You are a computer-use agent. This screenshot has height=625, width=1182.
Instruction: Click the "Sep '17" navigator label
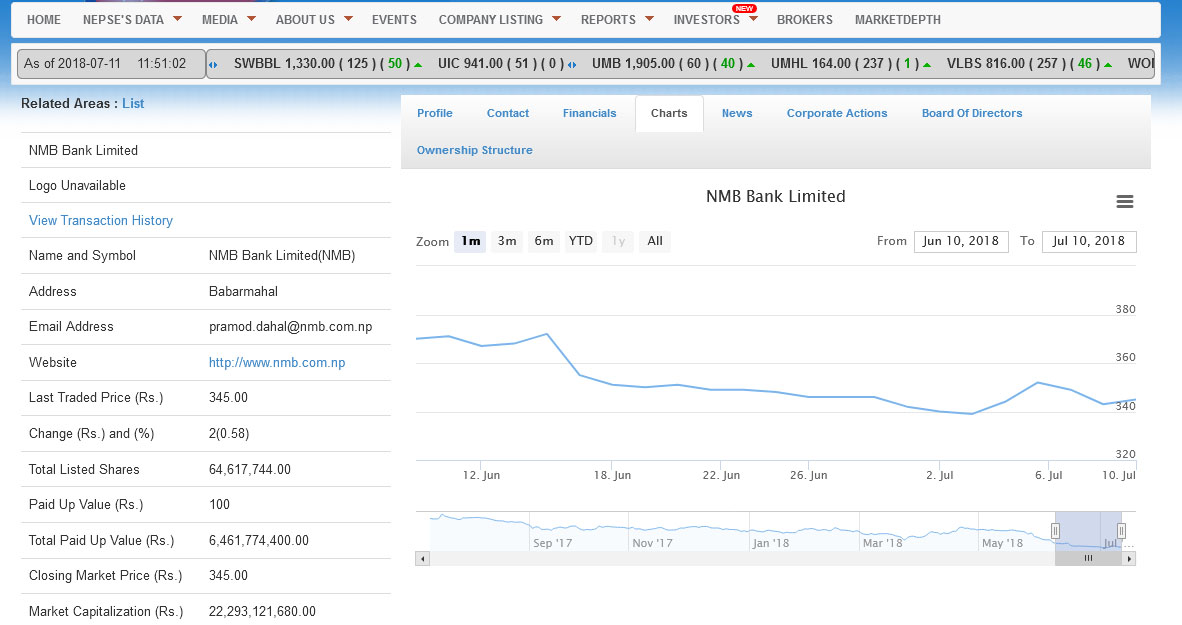(x=553, y=543)
